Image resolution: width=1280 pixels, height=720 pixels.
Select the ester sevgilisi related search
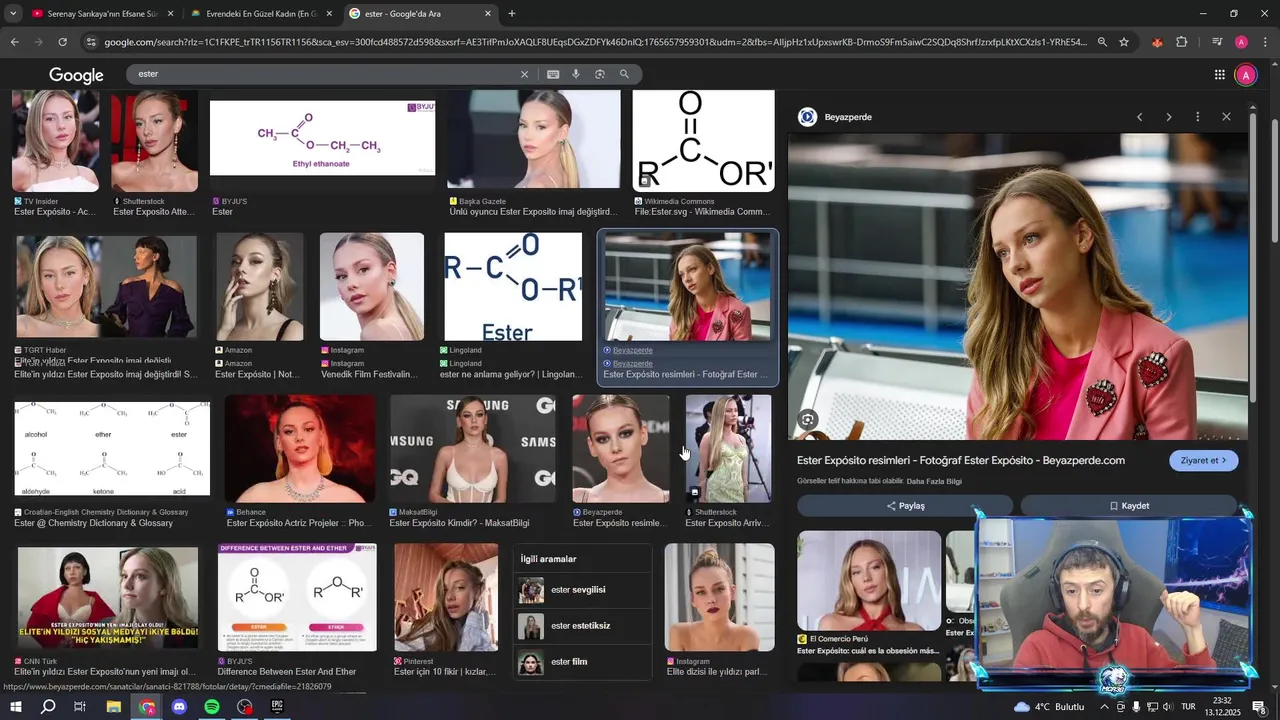click(582, 590)
